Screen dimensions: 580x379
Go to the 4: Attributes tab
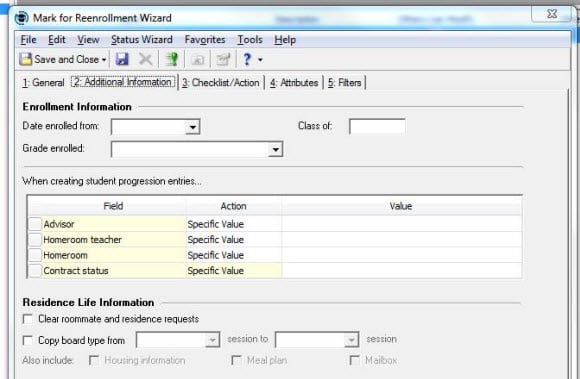[x=294, y=82]
